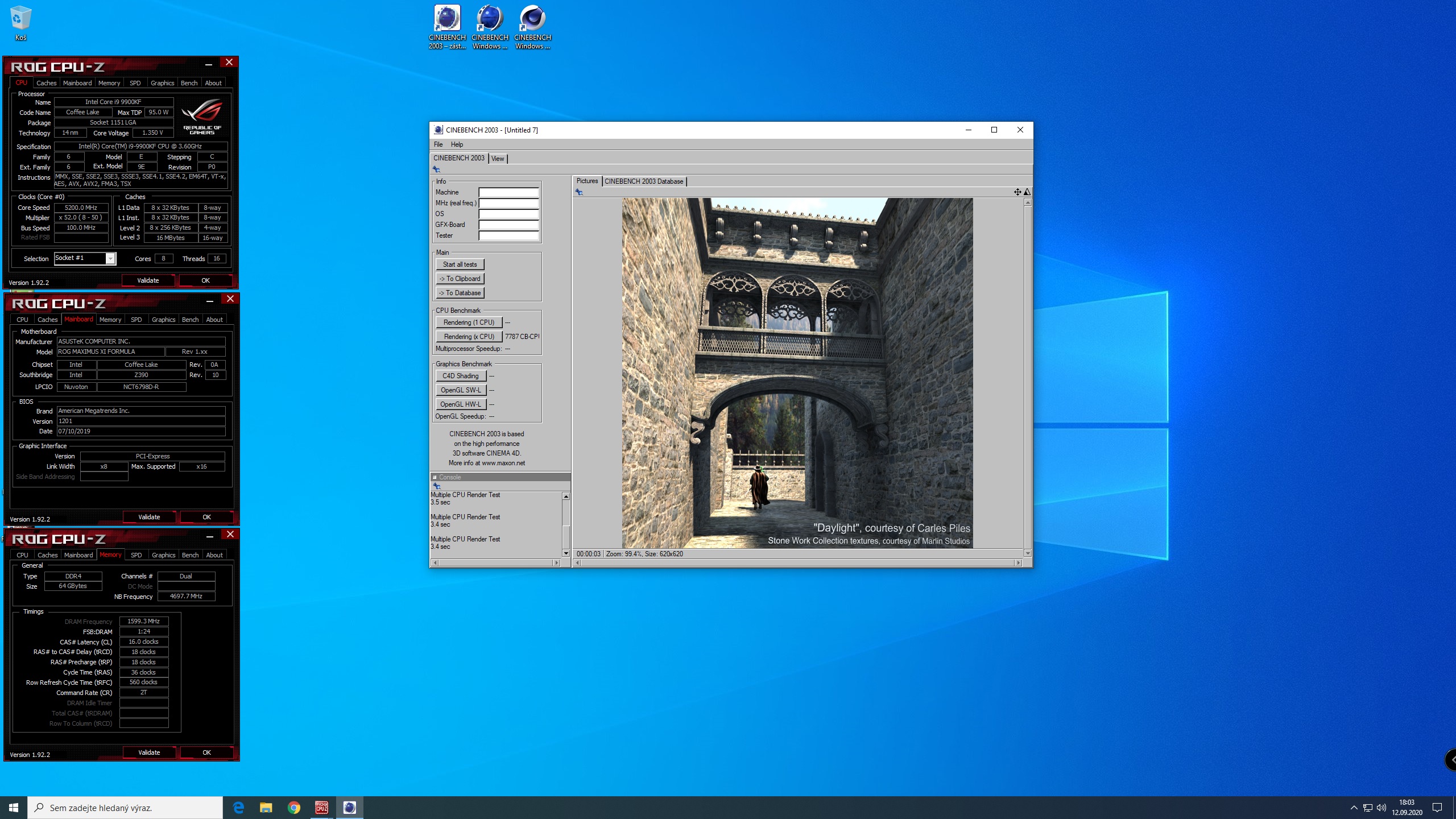
Task: Open the taskbar clock showing 18:03
Action: 1407,808
